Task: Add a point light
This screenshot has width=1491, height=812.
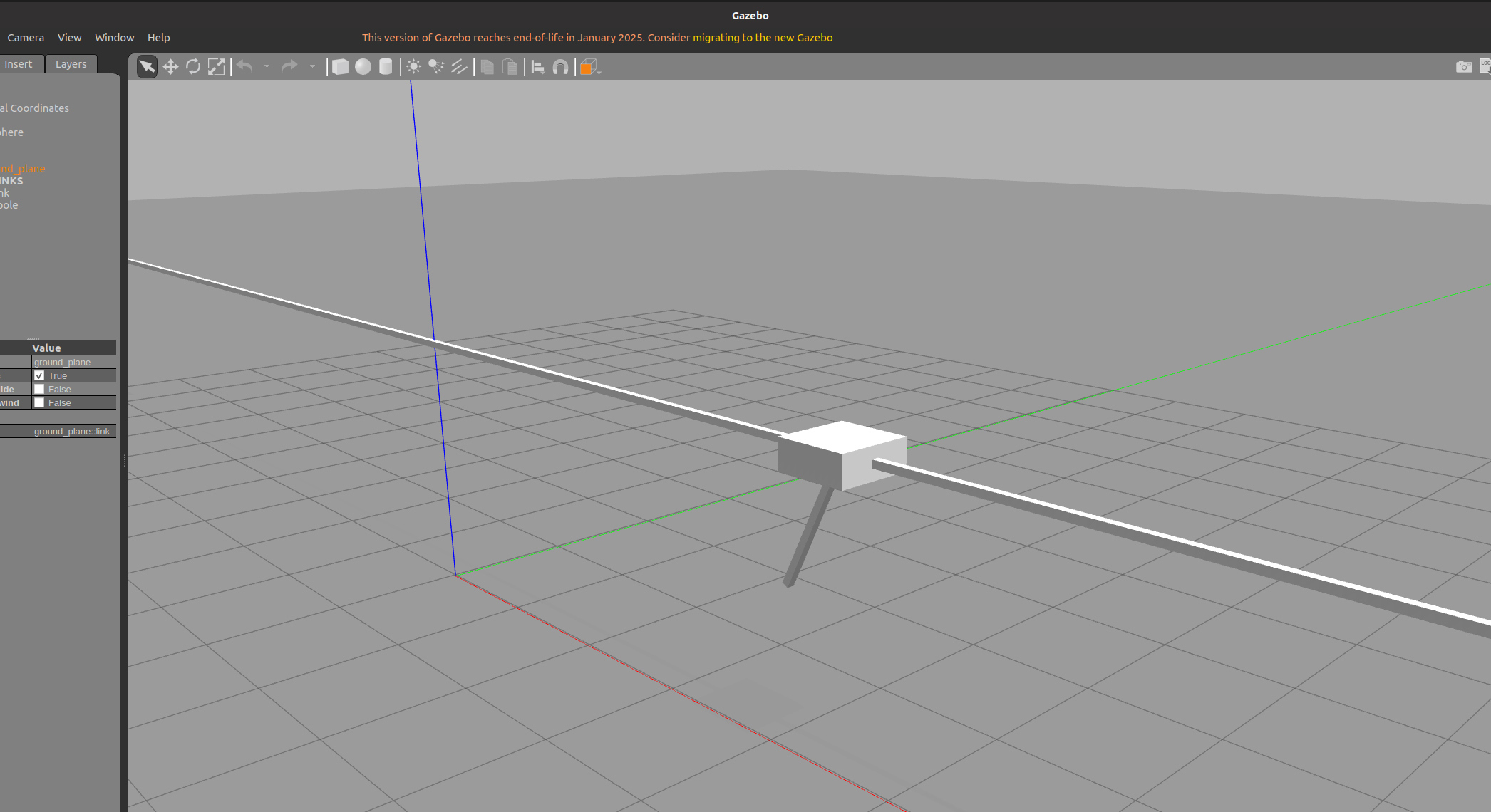Action: pyautogui.click(x=413, y=67)
